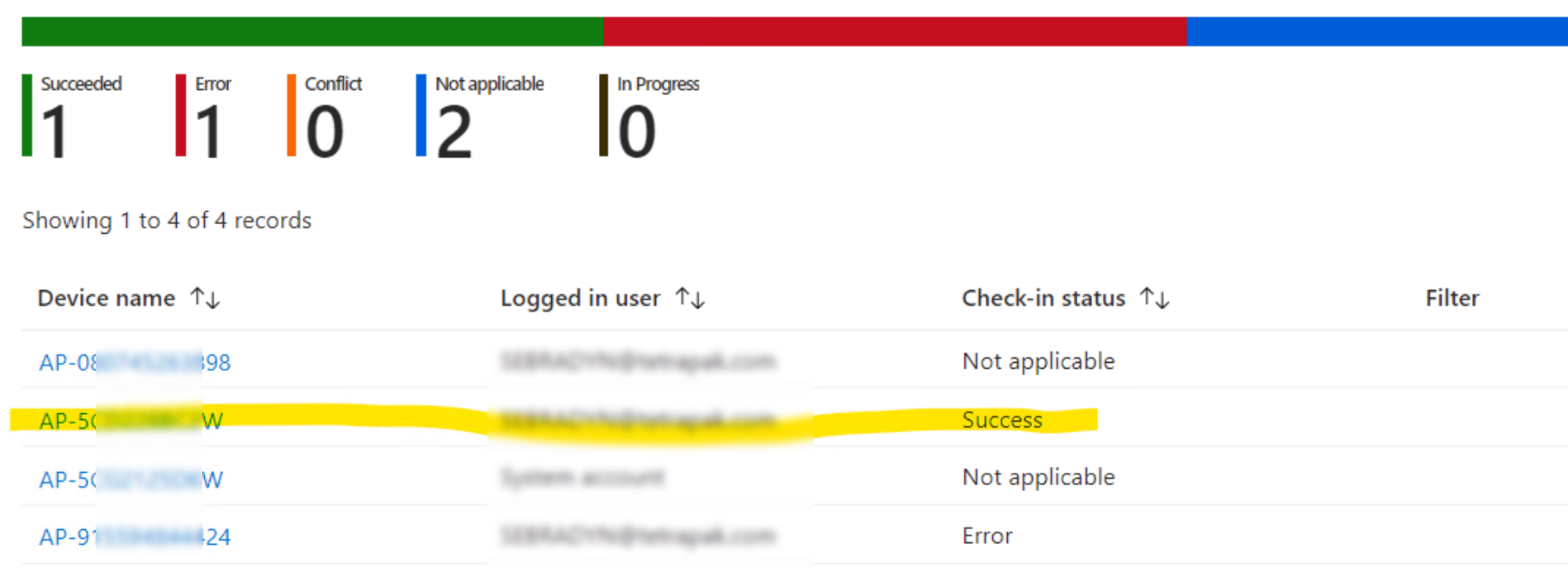
Task: Open device link starting with AP-08
Action: 135,362
